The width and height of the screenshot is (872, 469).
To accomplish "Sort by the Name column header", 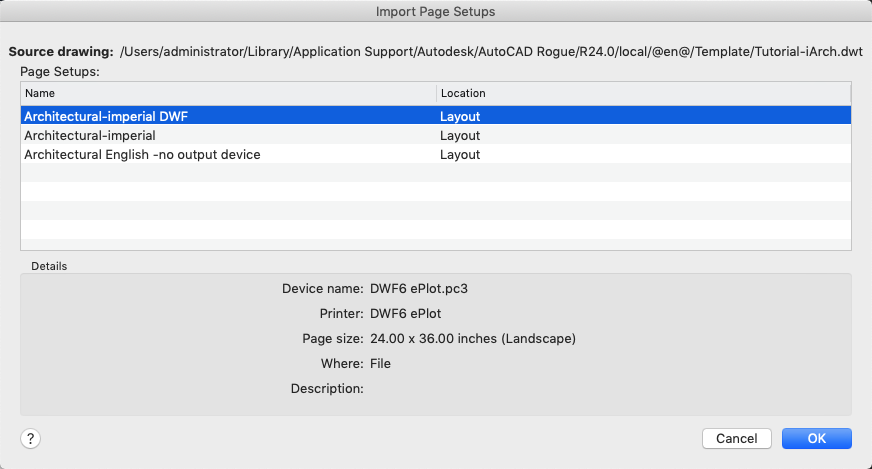I will coord(228,93).
